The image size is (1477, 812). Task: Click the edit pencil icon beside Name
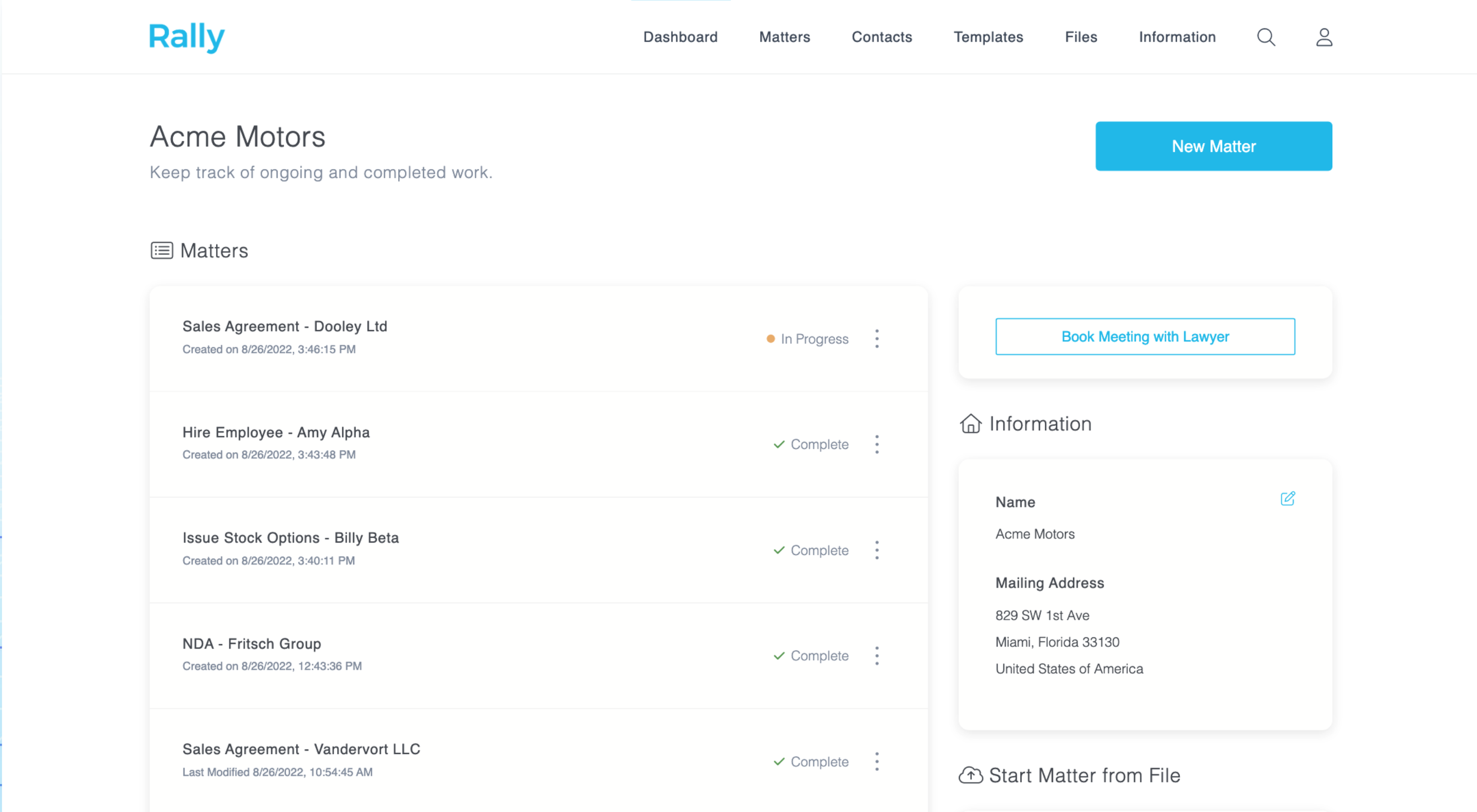[x=1287, y=498]
